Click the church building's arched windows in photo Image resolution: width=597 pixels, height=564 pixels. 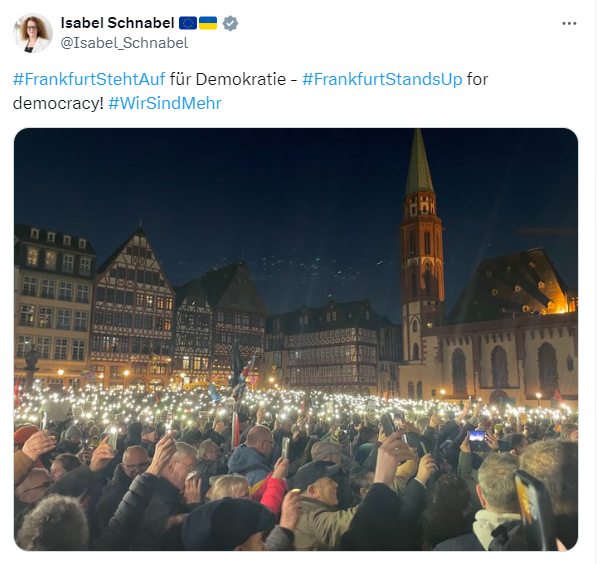501,366
